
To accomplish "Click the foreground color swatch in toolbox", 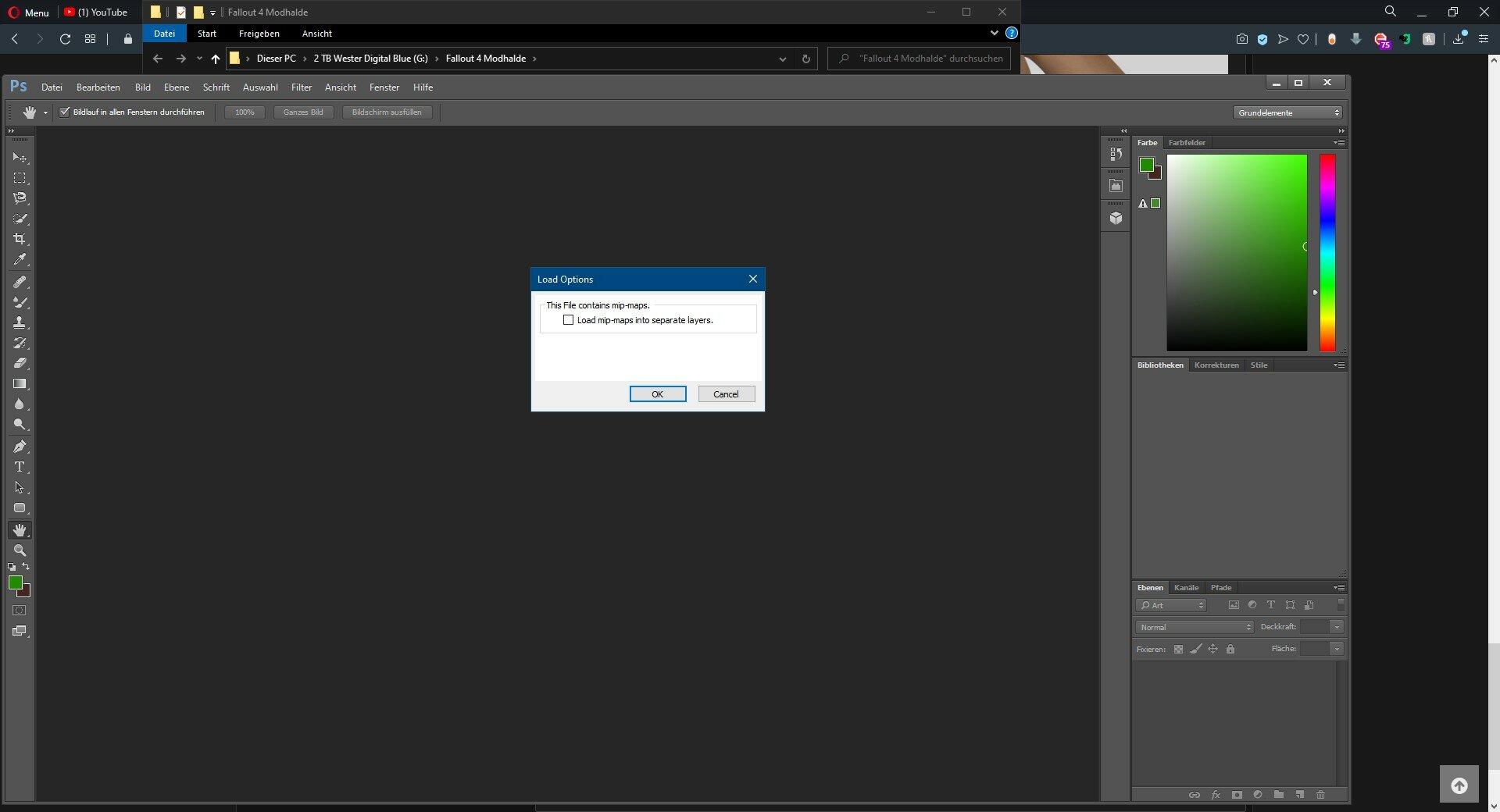I will [15, 582].
